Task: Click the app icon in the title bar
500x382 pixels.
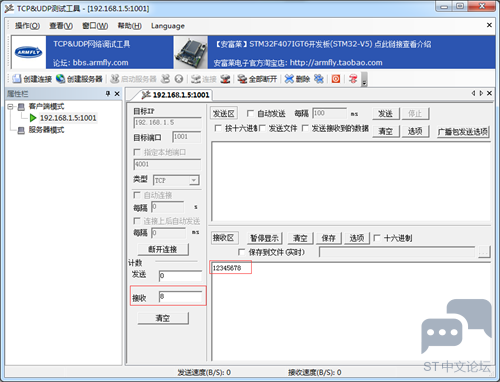Action: coord(9,8)
